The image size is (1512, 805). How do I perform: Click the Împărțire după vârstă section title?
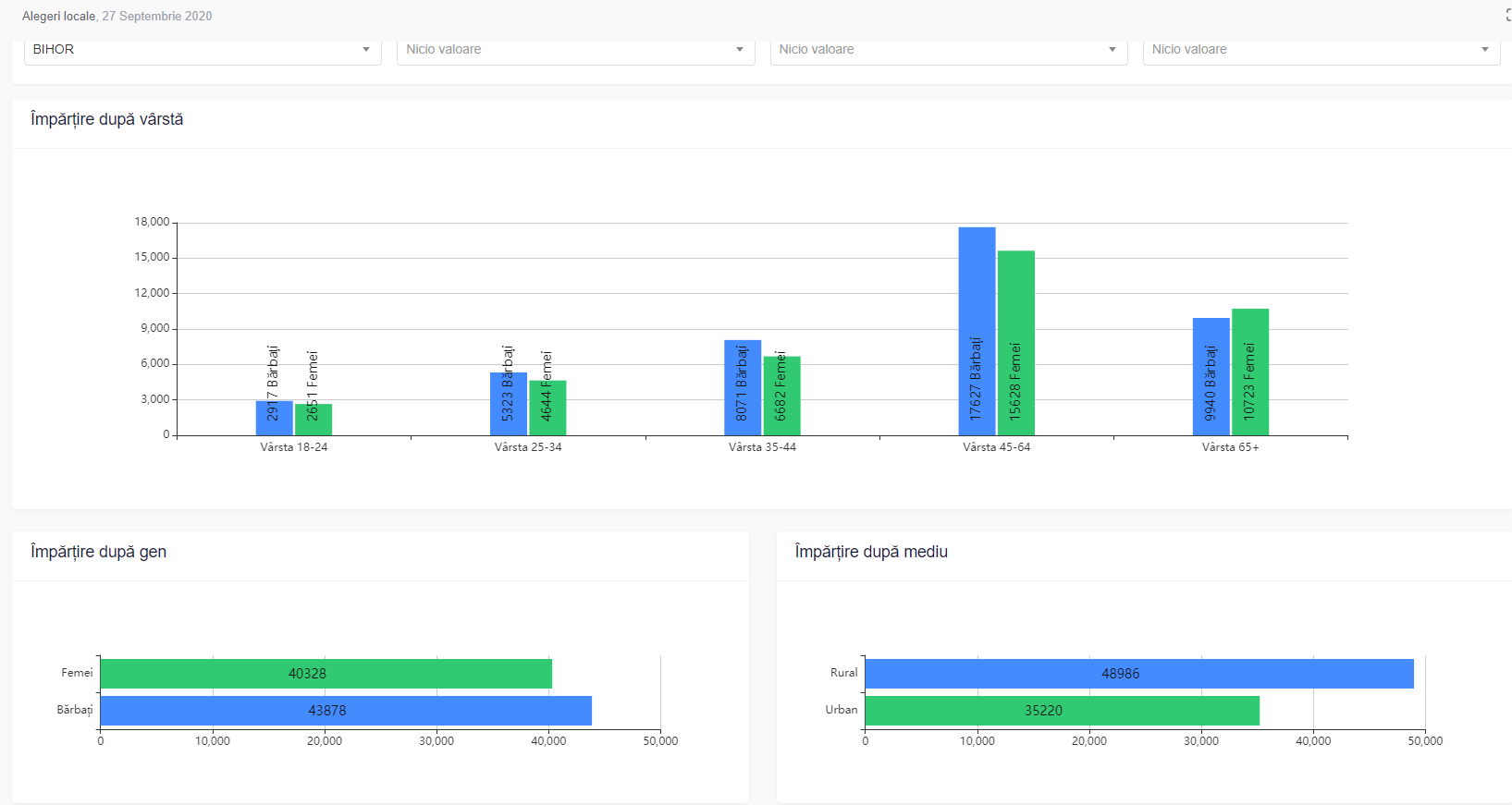(107, 120)
